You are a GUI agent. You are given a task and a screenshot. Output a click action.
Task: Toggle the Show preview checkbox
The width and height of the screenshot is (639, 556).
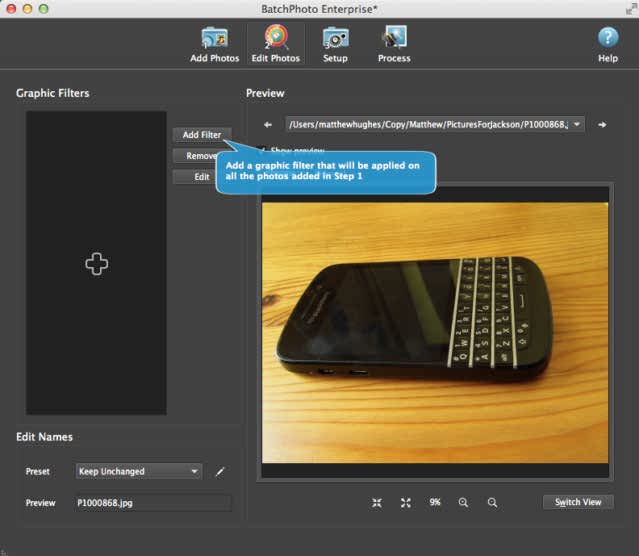[261, 150]
